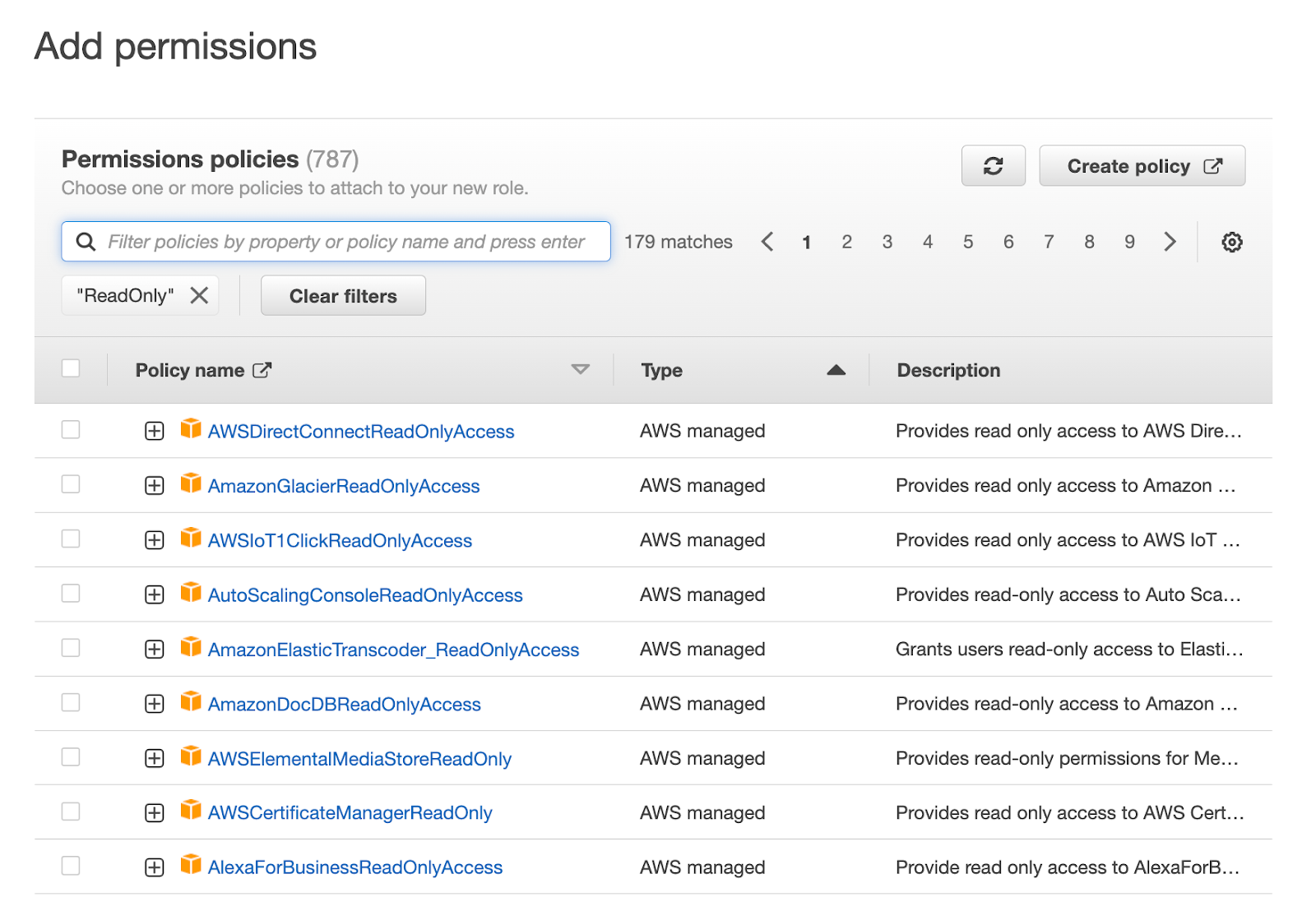Focus the filter policies search field

click(336, 242)
